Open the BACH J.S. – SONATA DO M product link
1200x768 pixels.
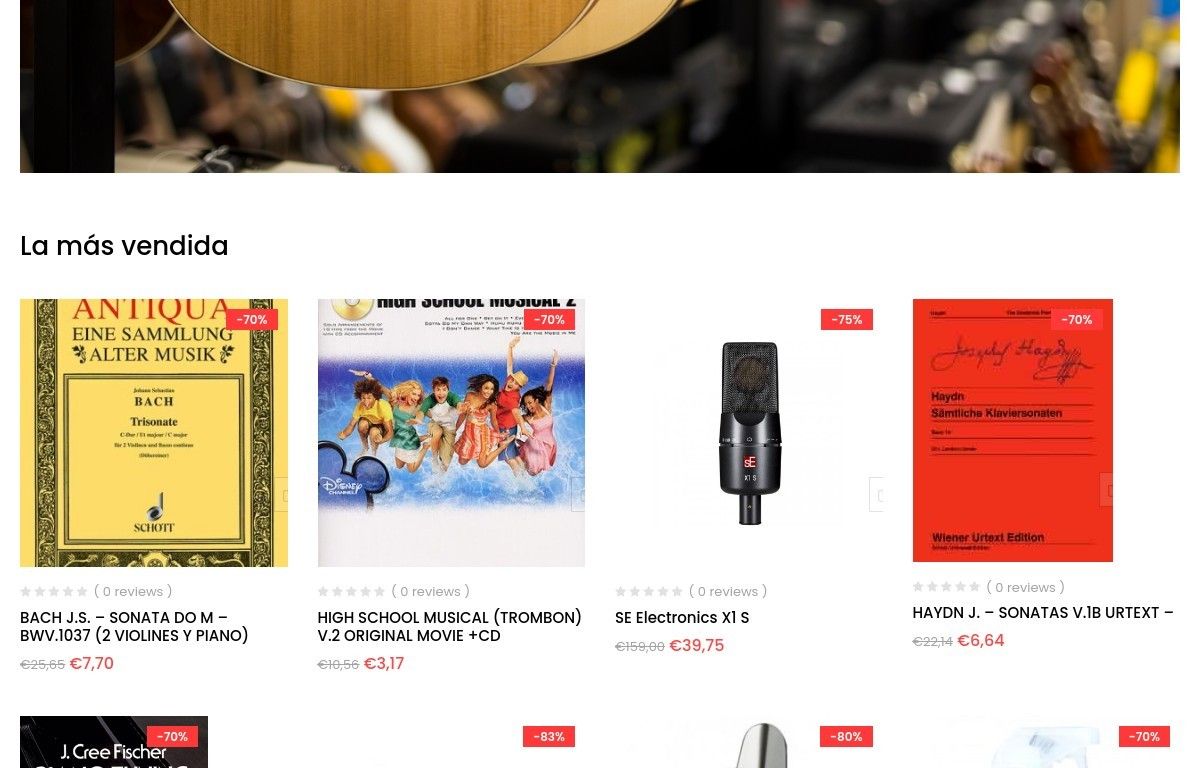coord(134,627)
